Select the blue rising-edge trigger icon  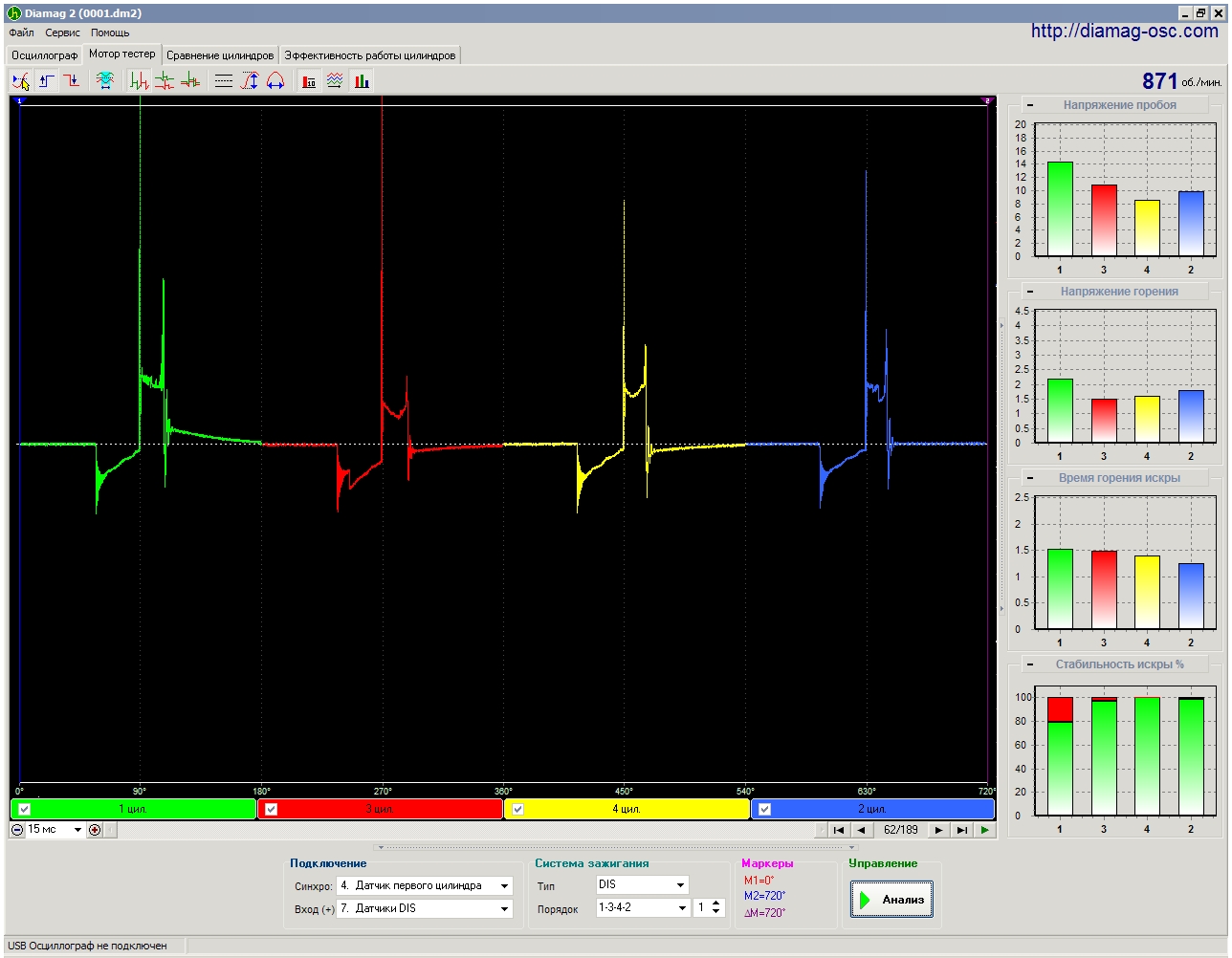46,81
